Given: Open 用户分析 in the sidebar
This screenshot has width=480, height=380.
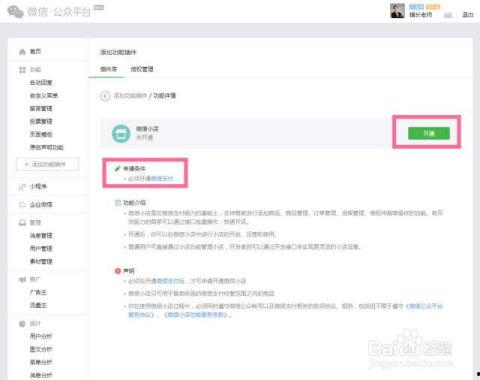Looking at the screenshot, I should 41,336.
